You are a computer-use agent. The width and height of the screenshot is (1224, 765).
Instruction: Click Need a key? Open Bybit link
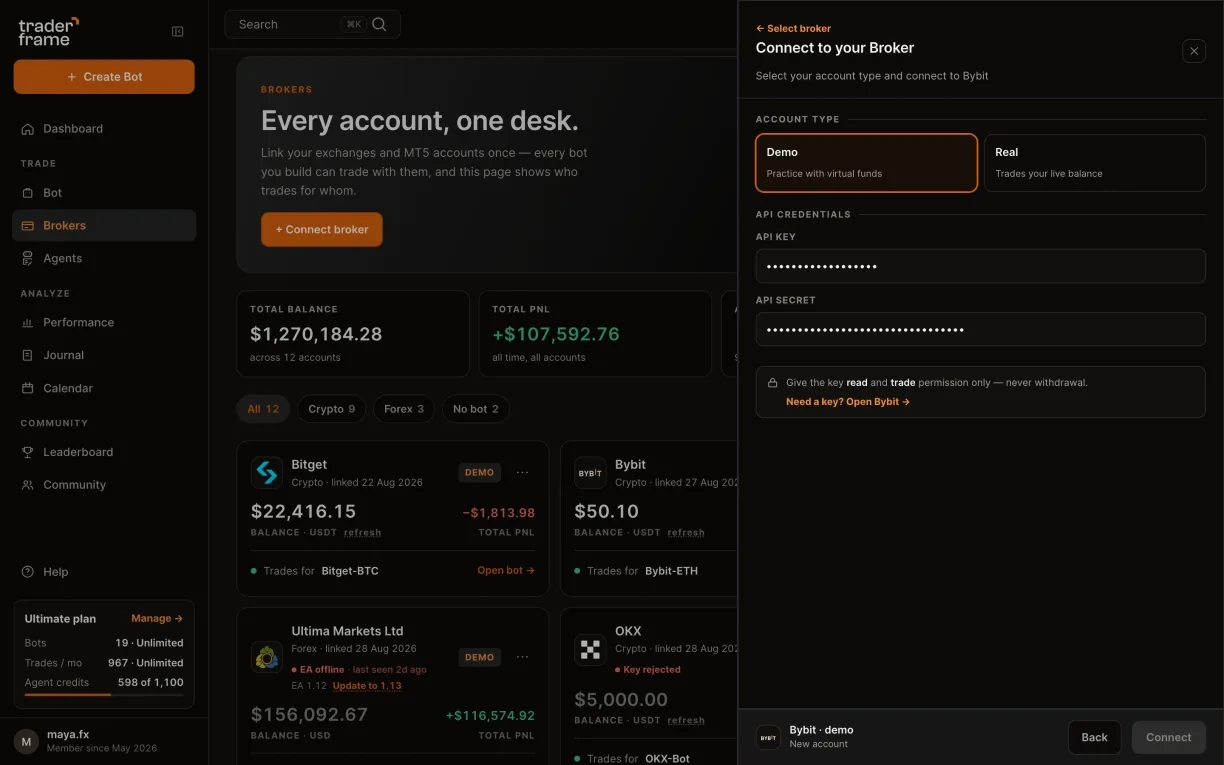848,402
